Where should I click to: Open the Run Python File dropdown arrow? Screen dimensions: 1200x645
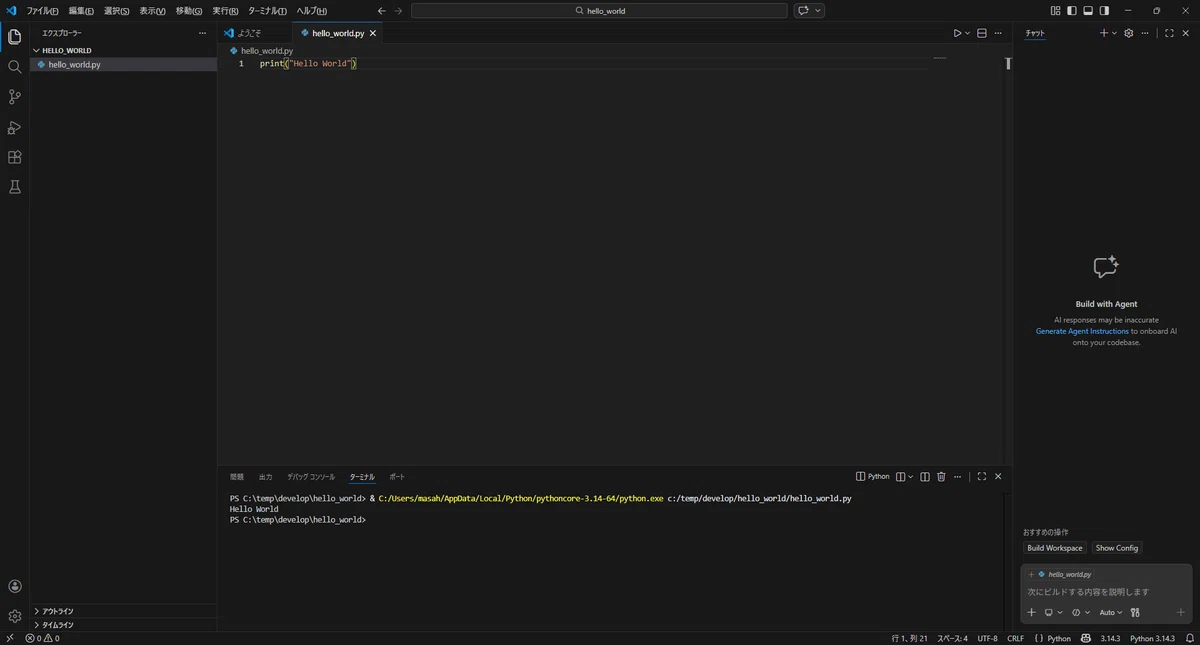point(967,33)
